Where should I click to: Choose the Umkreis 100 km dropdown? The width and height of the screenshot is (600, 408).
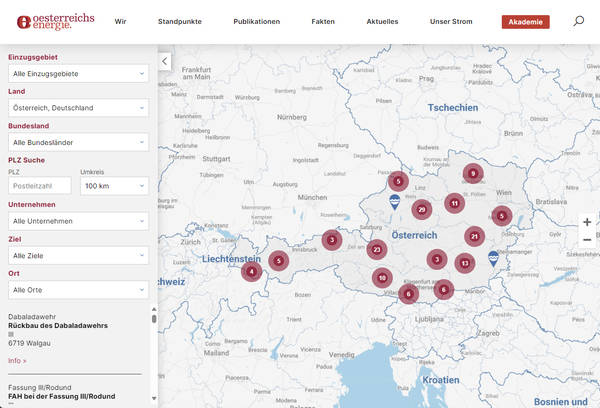114,186
